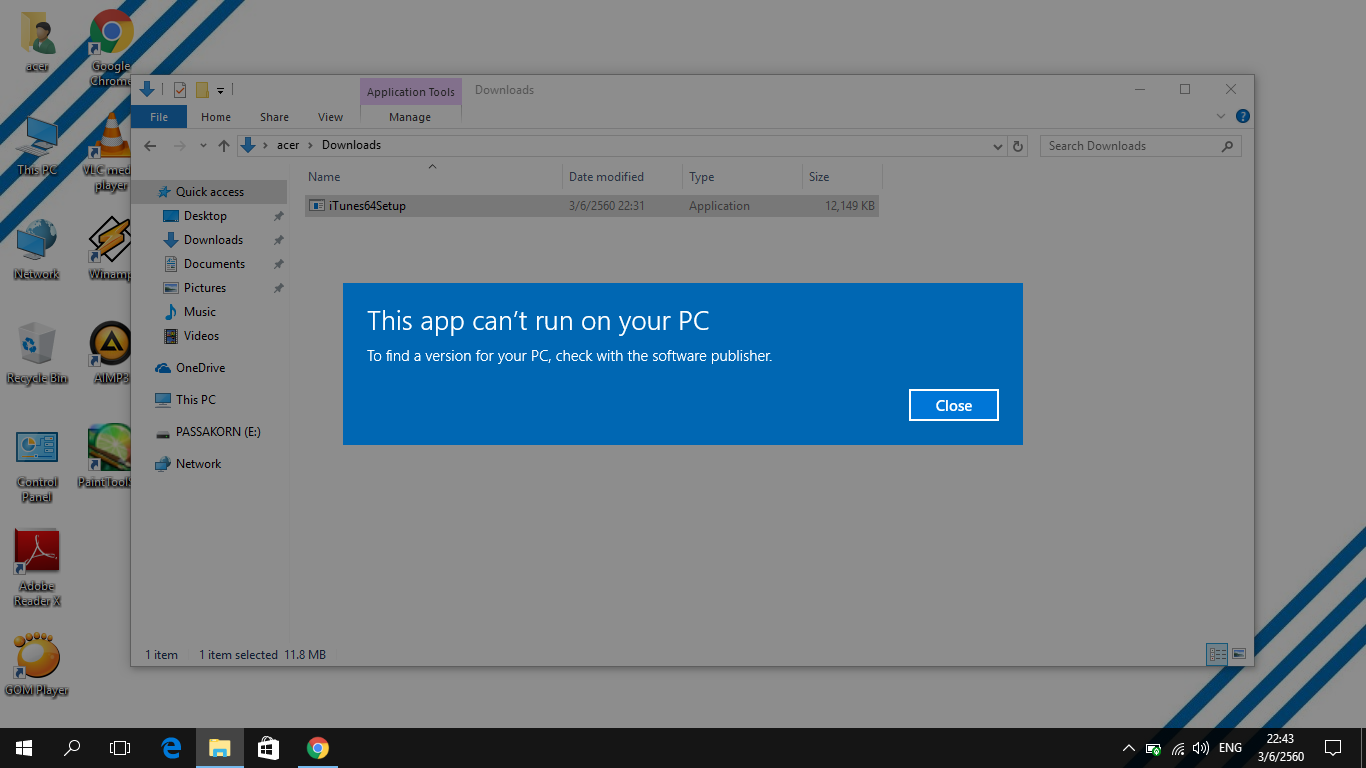
Task: Click the acer breadcrumb in address bar
Action: pos(288,145)
